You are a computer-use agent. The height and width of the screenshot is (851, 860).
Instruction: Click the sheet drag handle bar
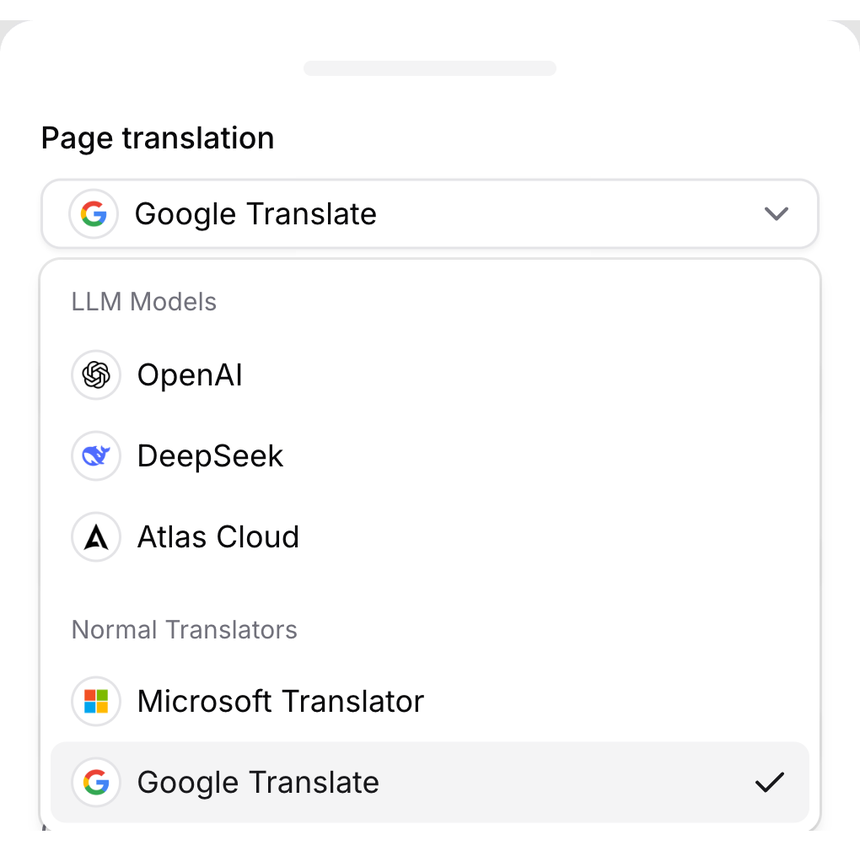pos(429,68)
